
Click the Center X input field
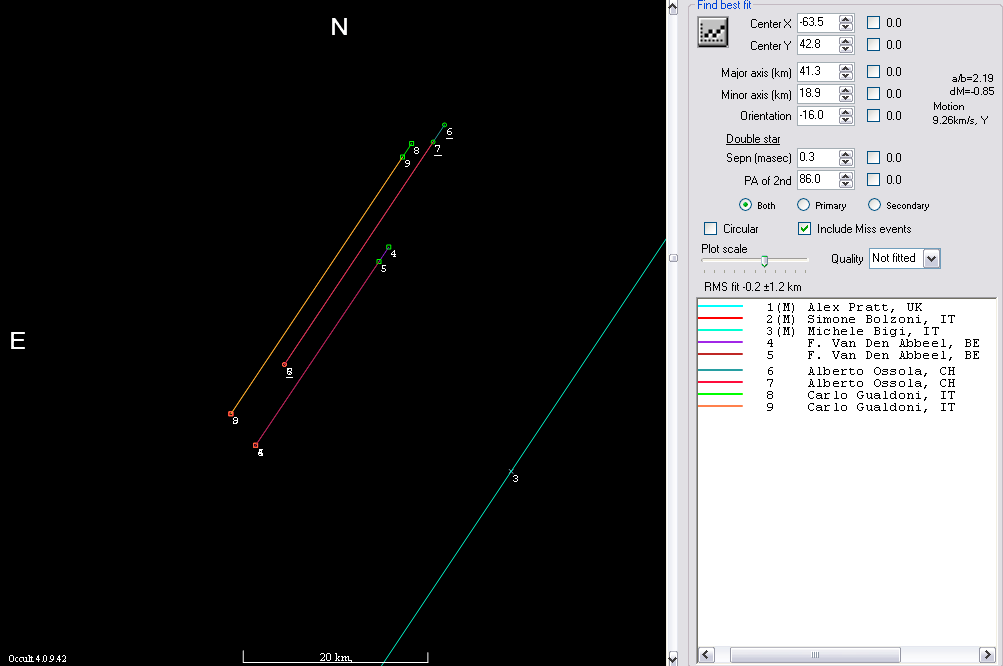[x=818, y=22]
